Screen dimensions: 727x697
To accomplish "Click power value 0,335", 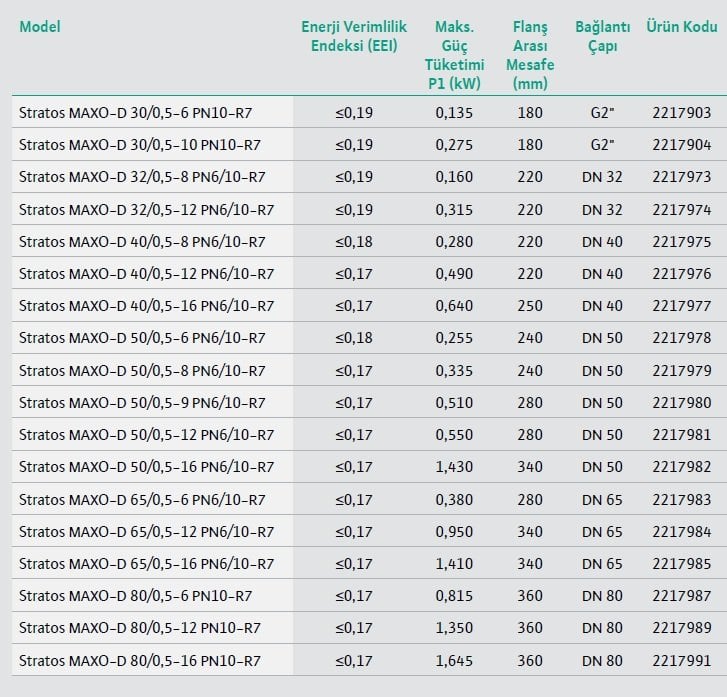I will (x=454, y=371).
